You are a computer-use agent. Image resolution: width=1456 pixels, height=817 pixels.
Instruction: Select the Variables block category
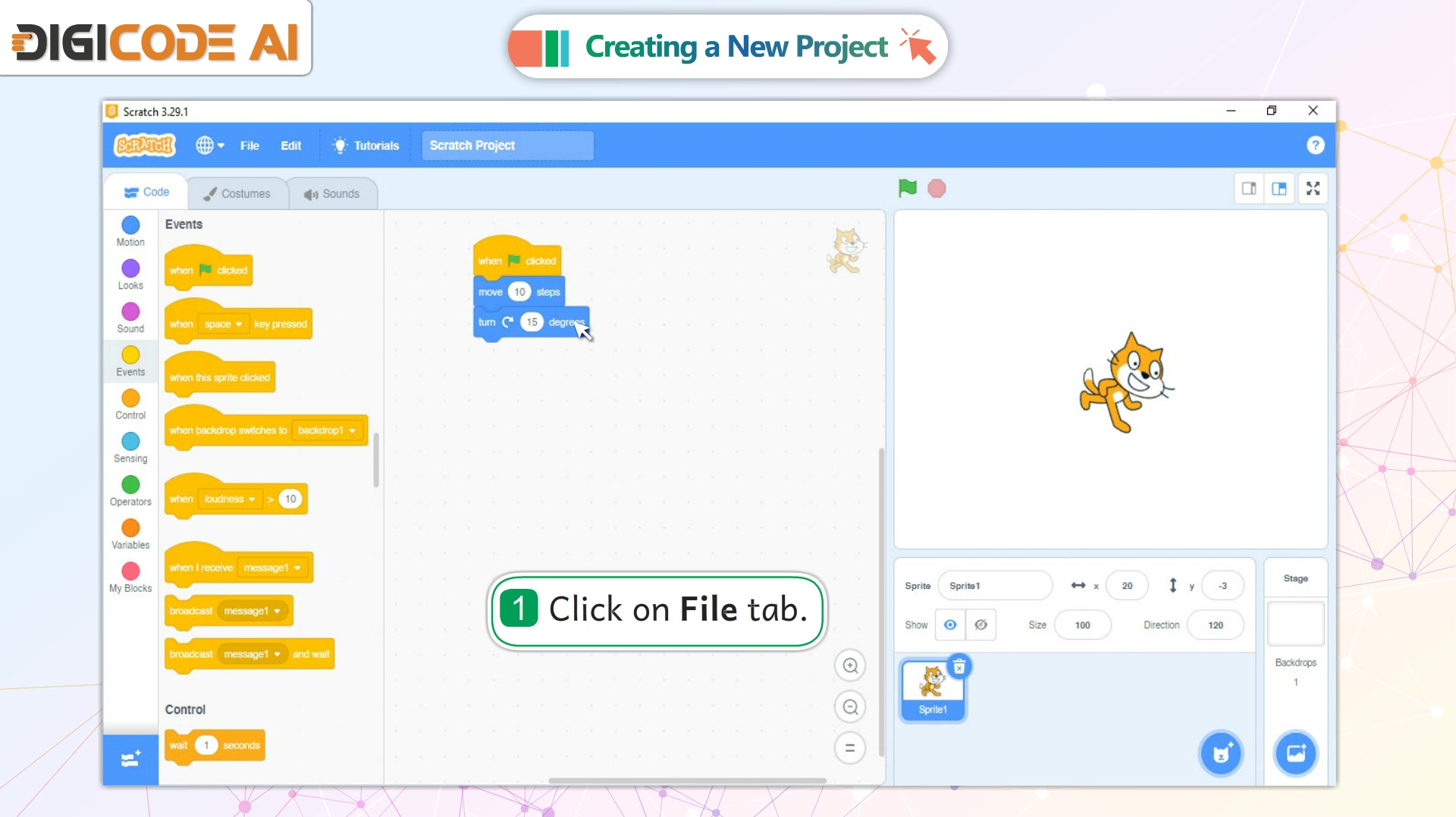[130, 534]
